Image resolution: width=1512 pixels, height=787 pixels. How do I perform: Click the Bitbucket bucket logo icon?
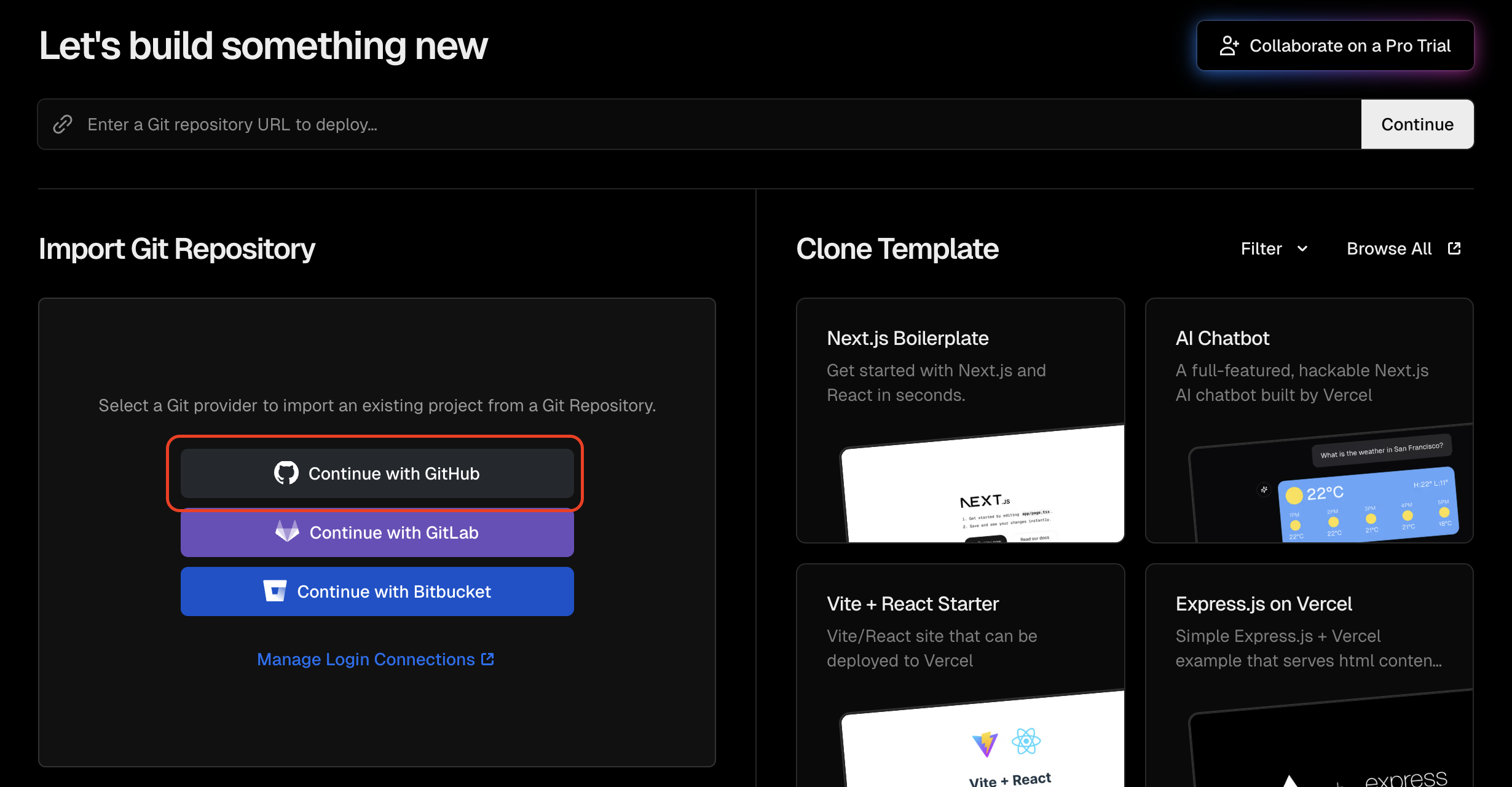click(x=275, y=591)
